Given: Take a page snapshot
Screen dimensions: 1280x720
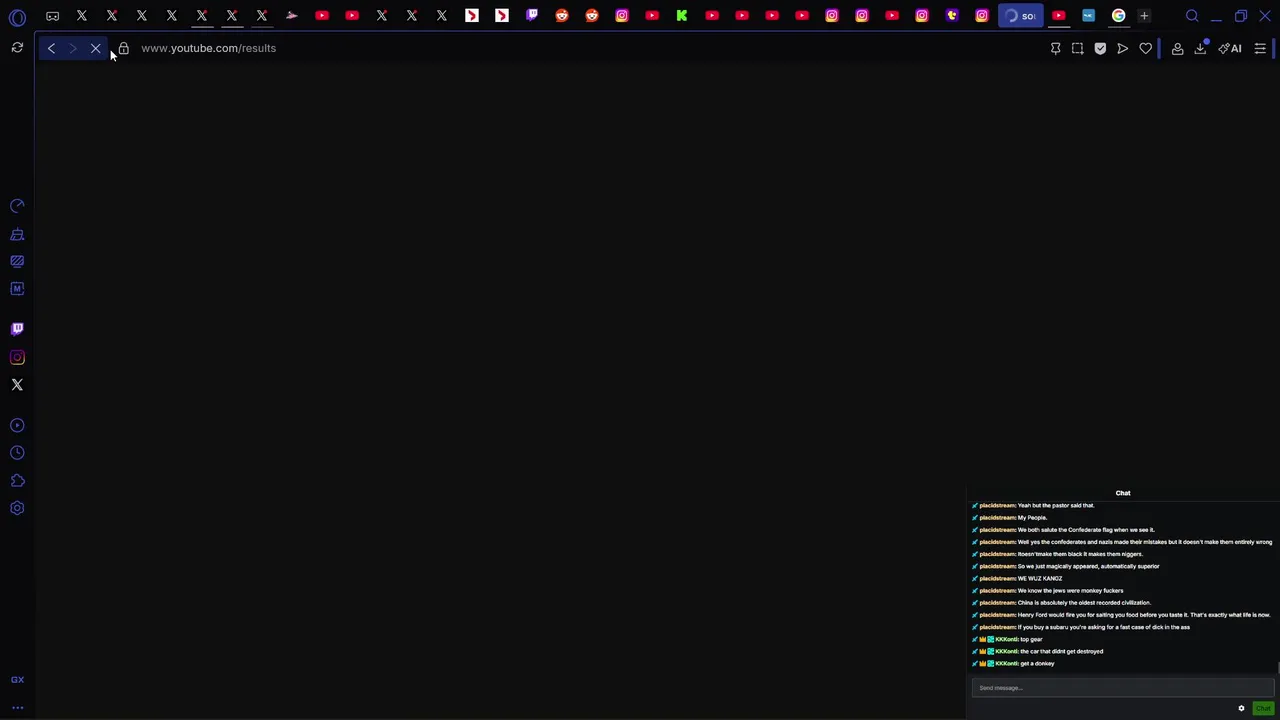Looking at the screenshot, I should (x=1077, y=48).
